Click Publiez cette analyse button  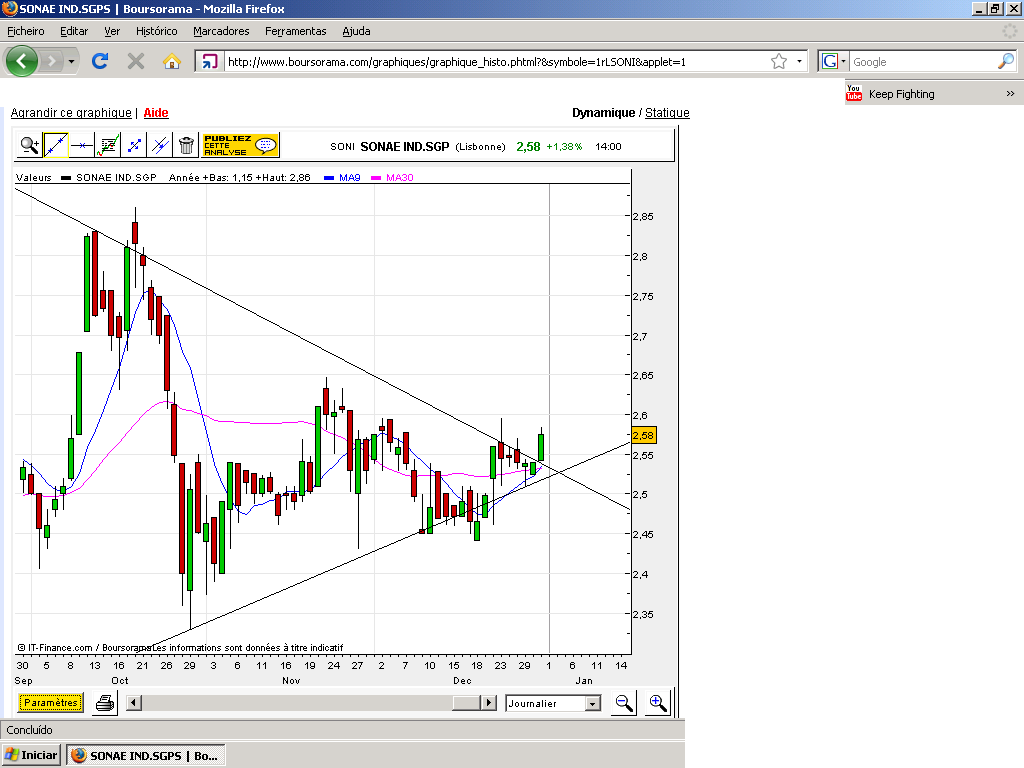(240, 145)
